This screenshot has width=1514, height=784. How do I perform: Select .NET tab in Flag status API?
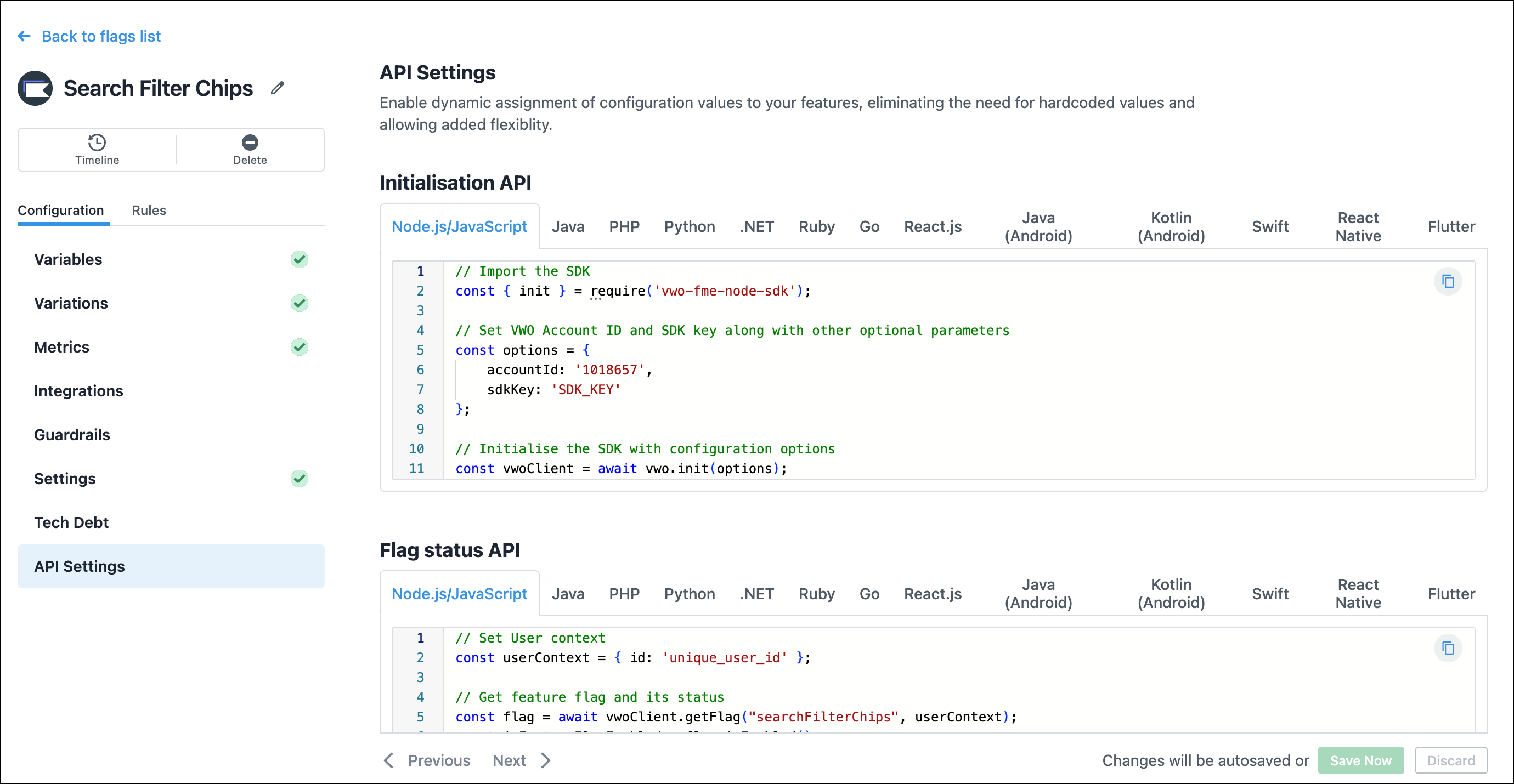(x=757, y=594)
